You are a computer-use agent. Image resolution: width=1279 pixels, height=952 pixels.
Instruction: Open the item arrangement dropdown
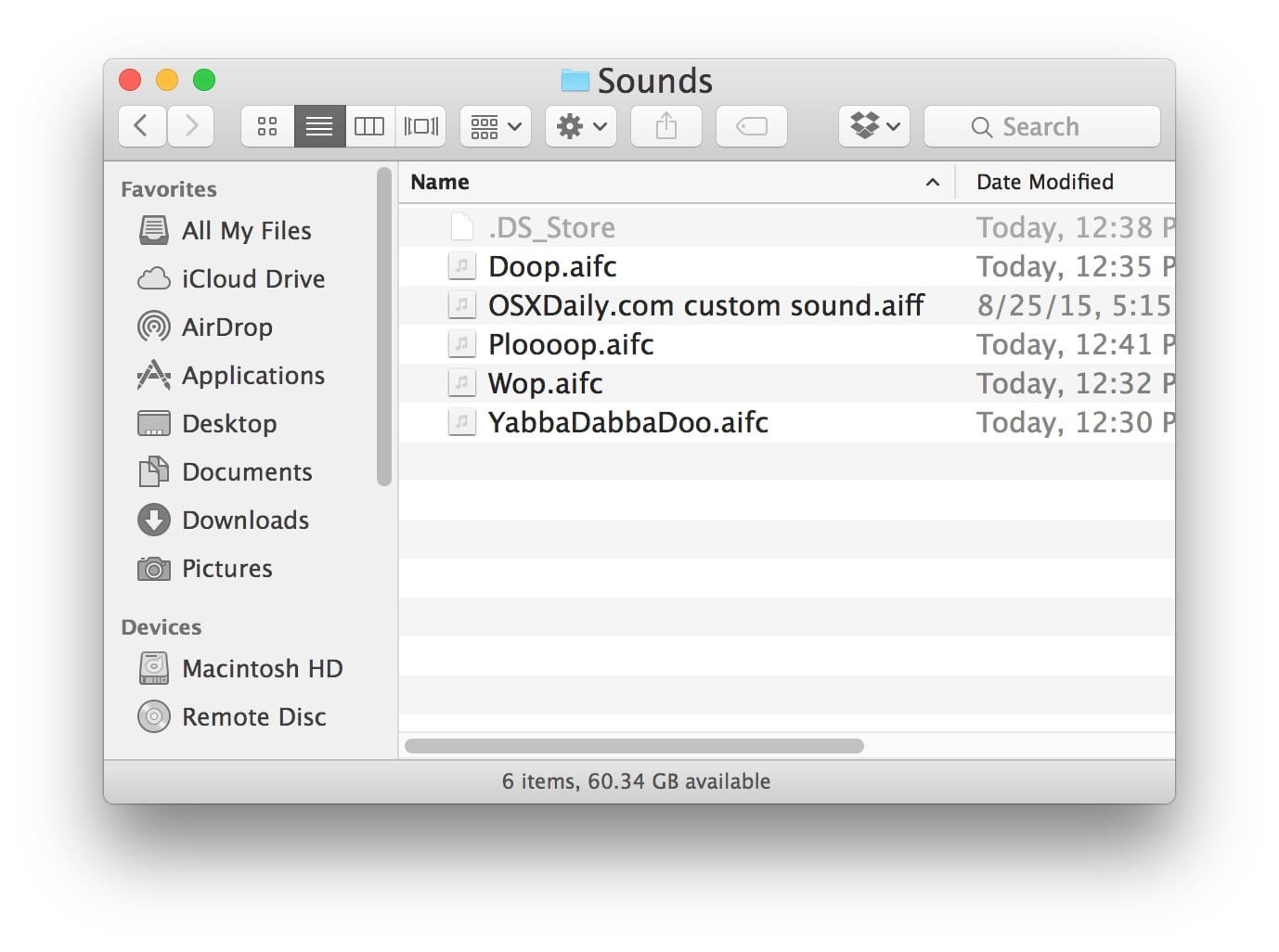click(x=496, y=126)
